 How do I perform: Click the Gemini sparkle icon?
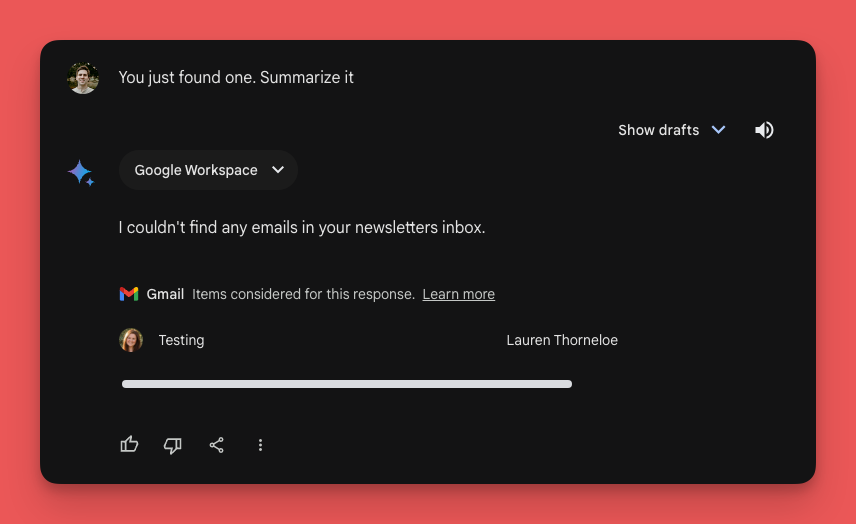tap(81, 172)
